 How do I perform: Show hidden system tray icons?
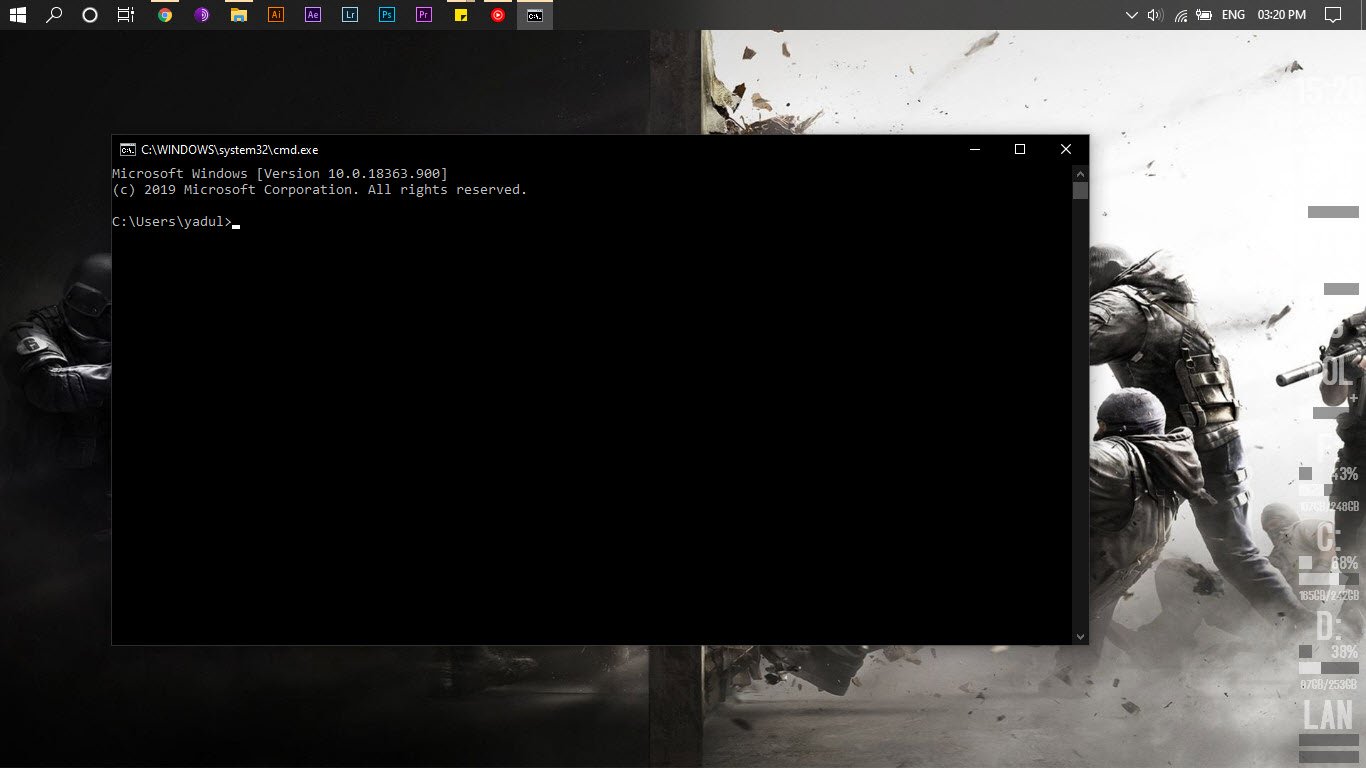click(x=1132, y=15)
